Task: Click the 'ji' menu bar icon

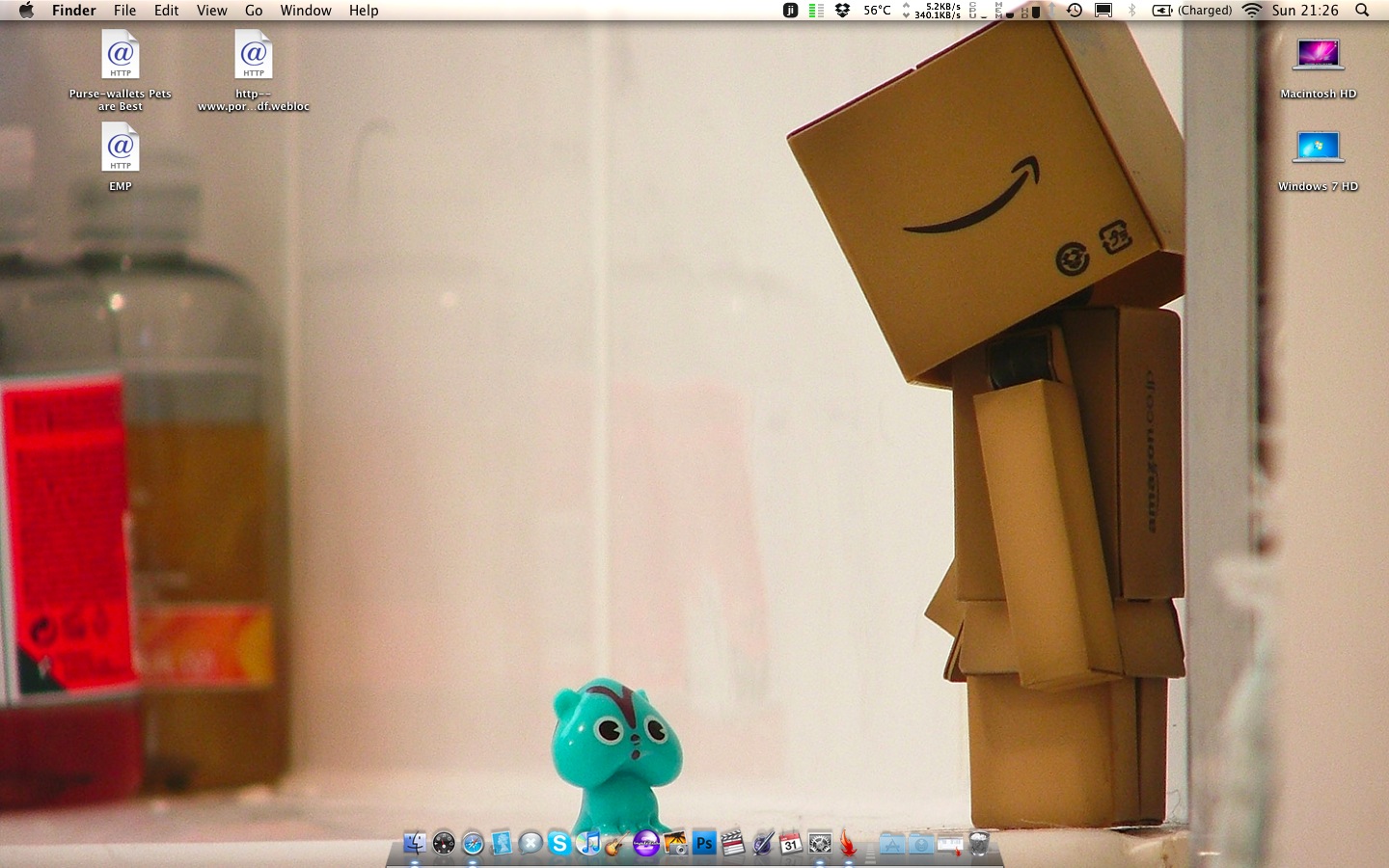Action: coord(790,10)
